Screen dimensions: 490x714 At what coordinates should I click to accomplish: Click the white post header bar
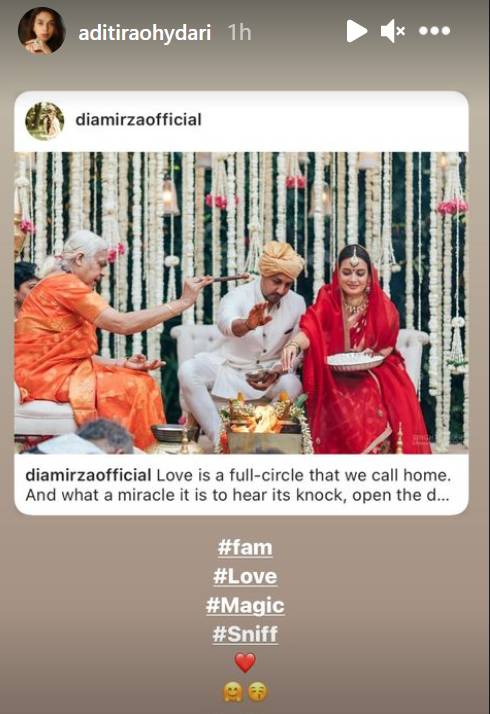click(x=241, y=121)
